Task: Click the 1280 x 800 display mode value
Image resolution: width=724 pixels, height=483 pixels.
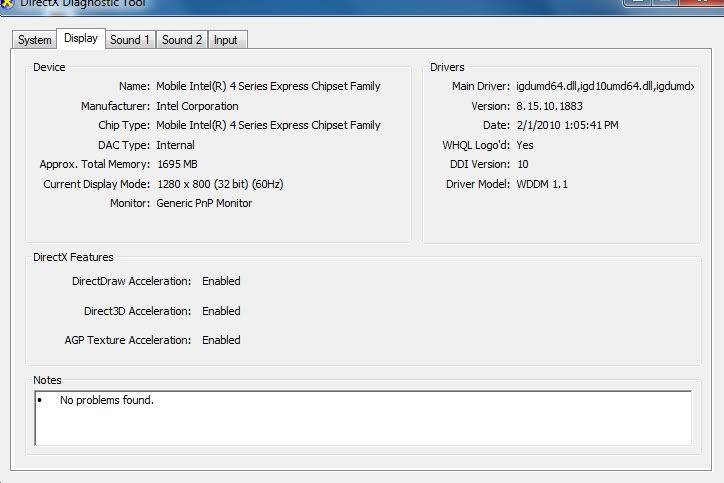Action: coord(219,184)
